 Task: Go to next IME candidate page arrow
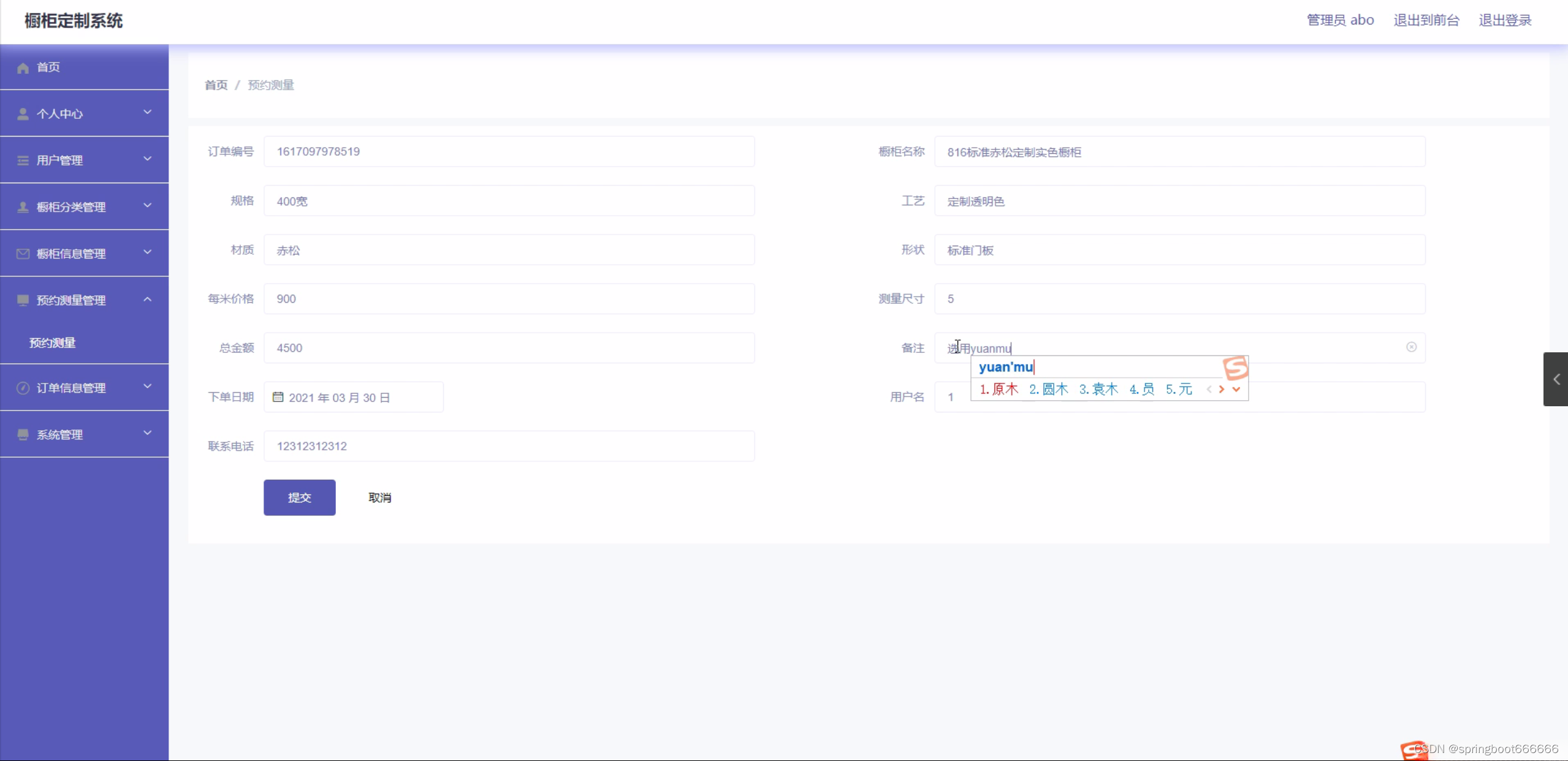[x=1222, y=389]
